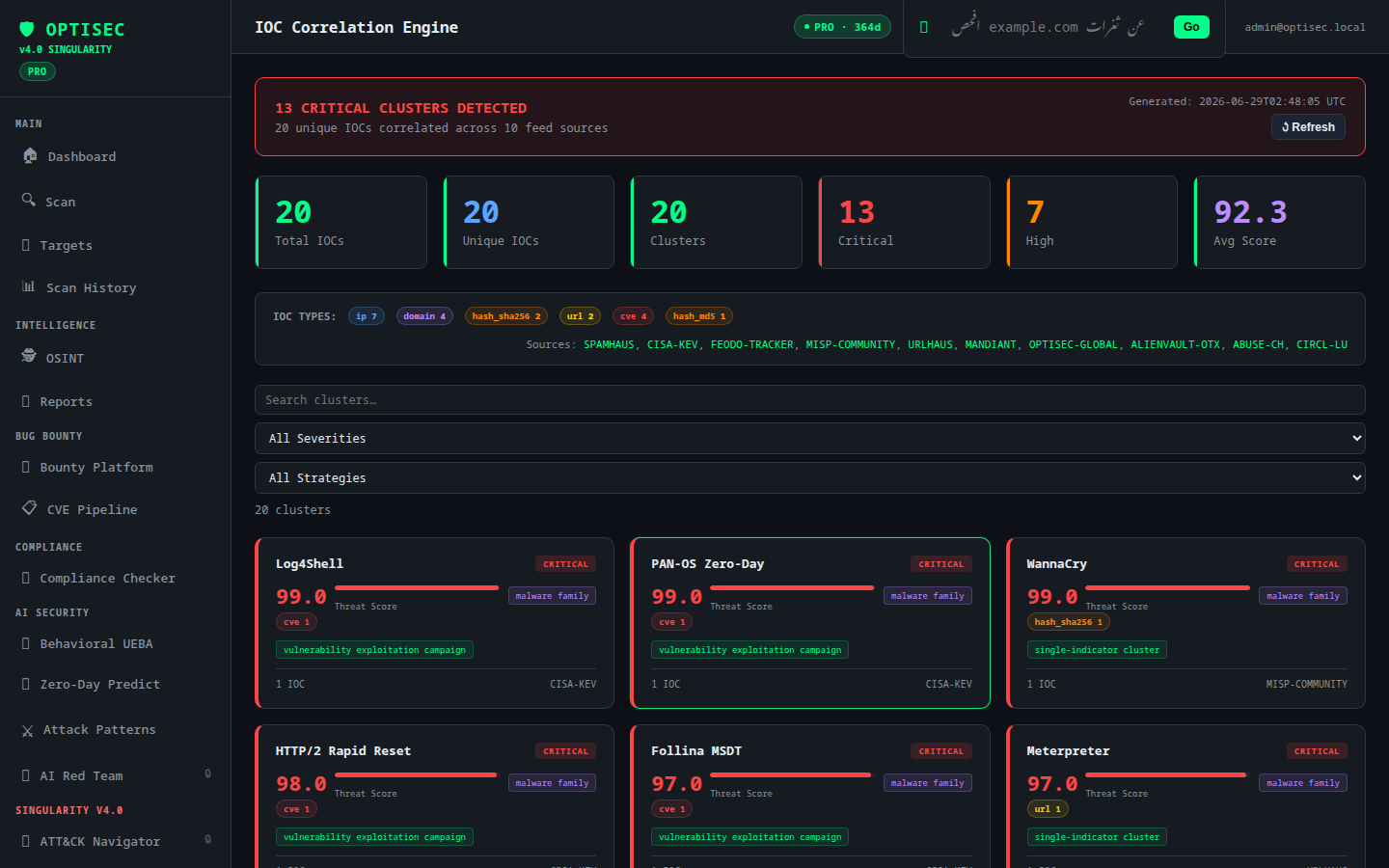Click Attack Patterns crossed swords icon
1389x868 pixels.
(28, 730)
